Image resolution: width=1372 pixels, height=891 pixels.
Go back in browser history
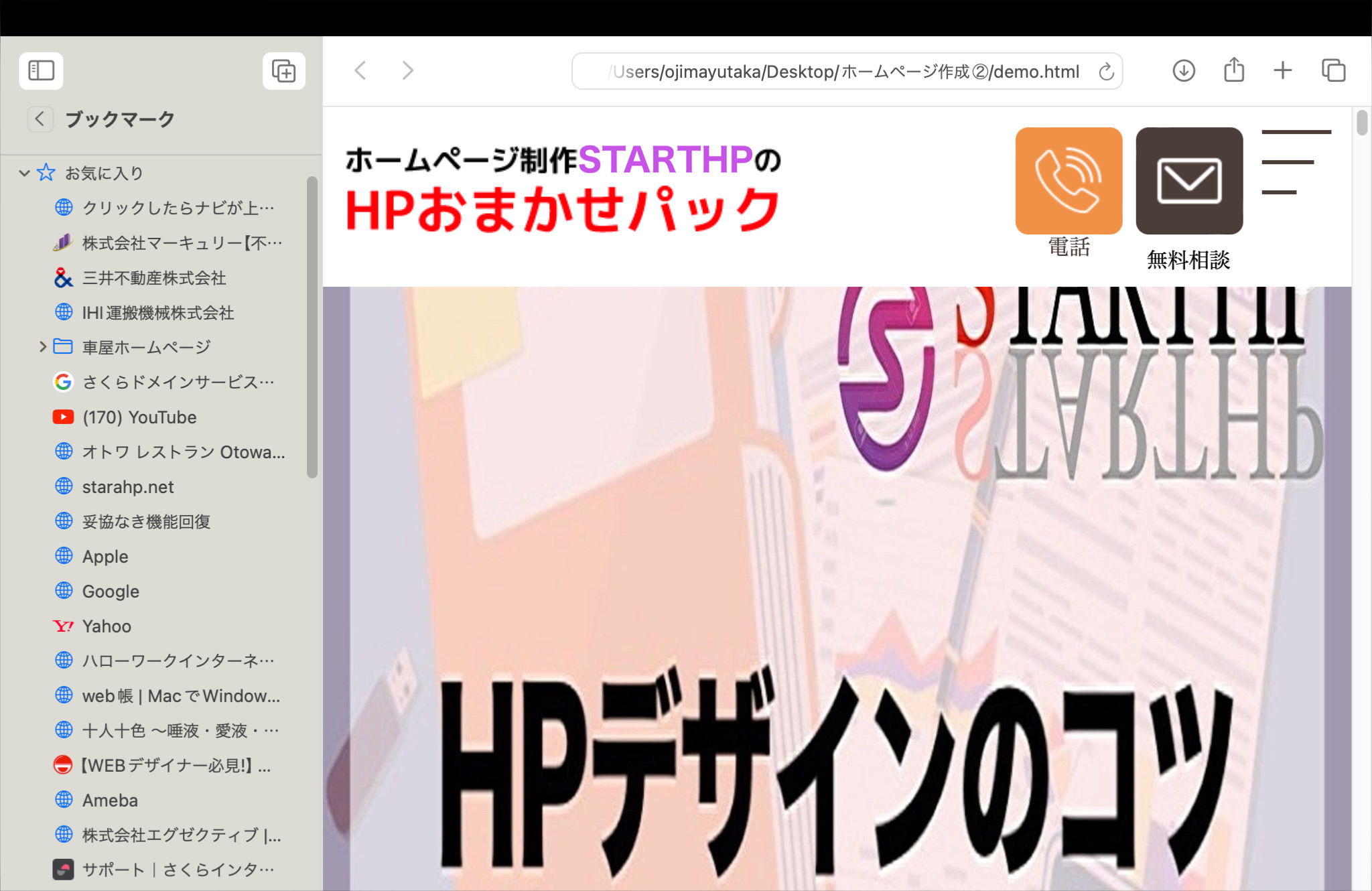coord(360,70)
